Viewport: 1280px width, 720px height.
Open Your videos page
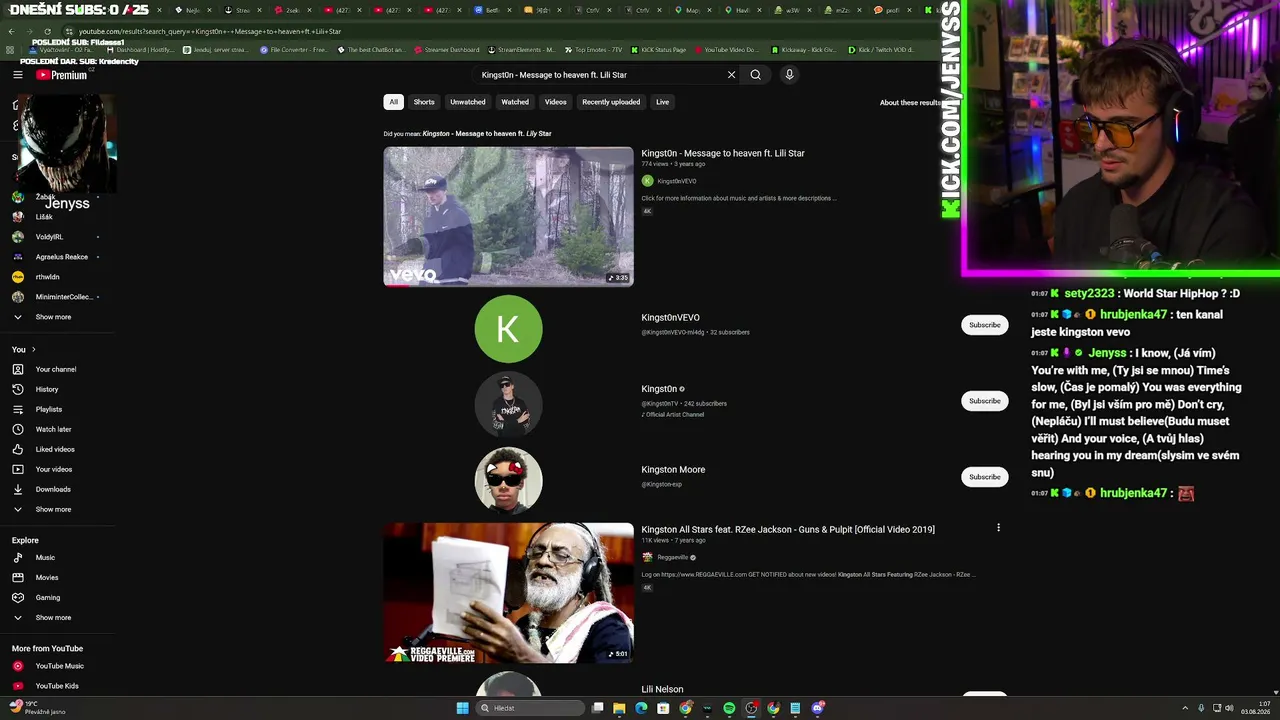(x=56, y=469)
